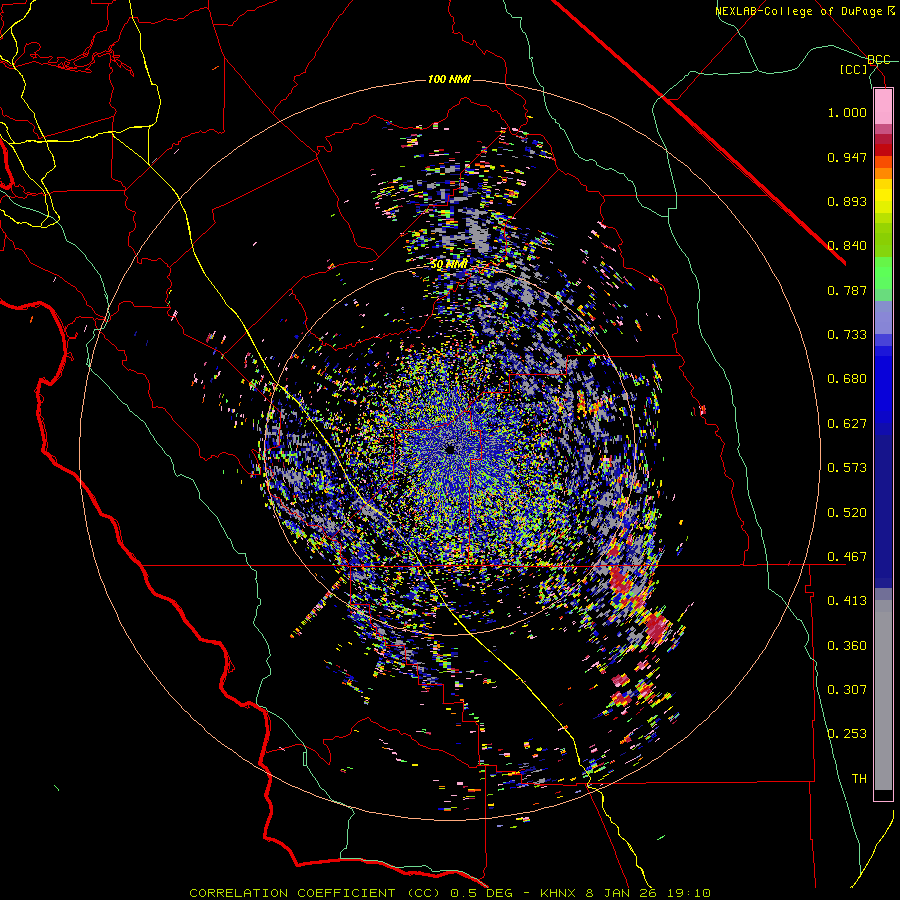Image resolution: width=900 pixels, height=900 pixels.
Task: Click the black radar site center dot
Action: (450, 449)
